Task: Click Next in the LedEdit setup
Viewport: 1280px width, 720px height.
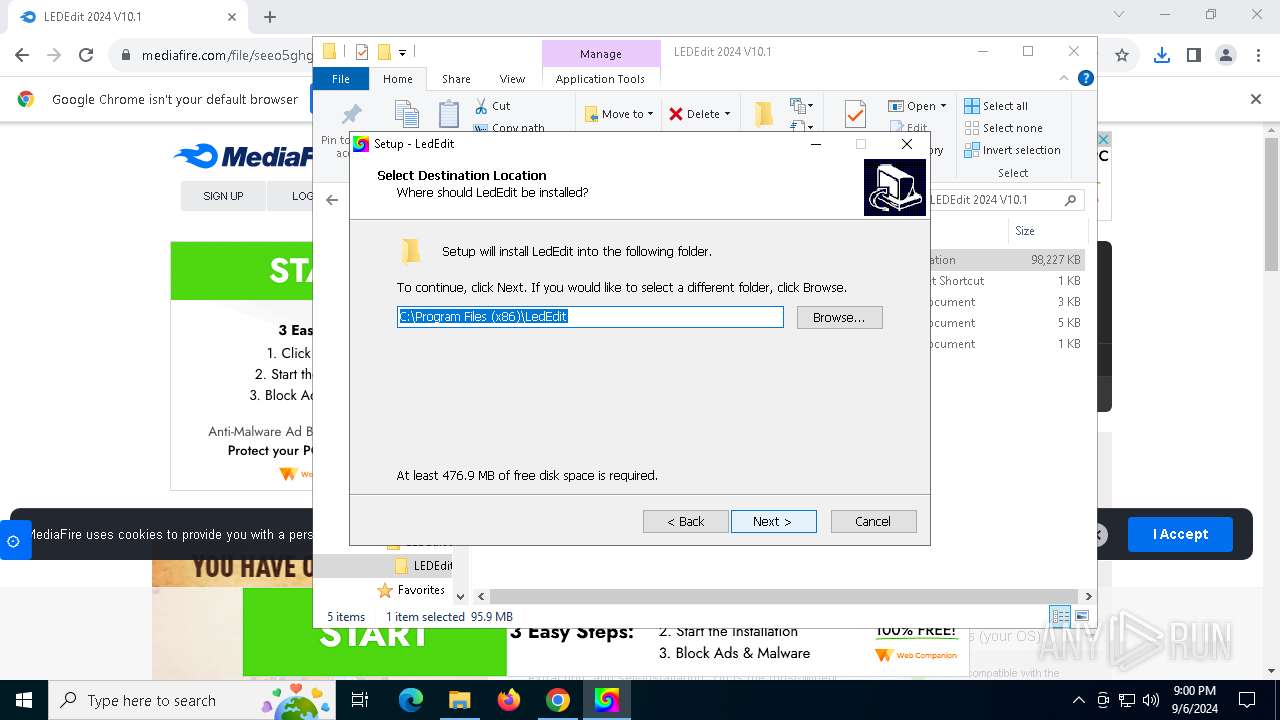Action: 773,521
